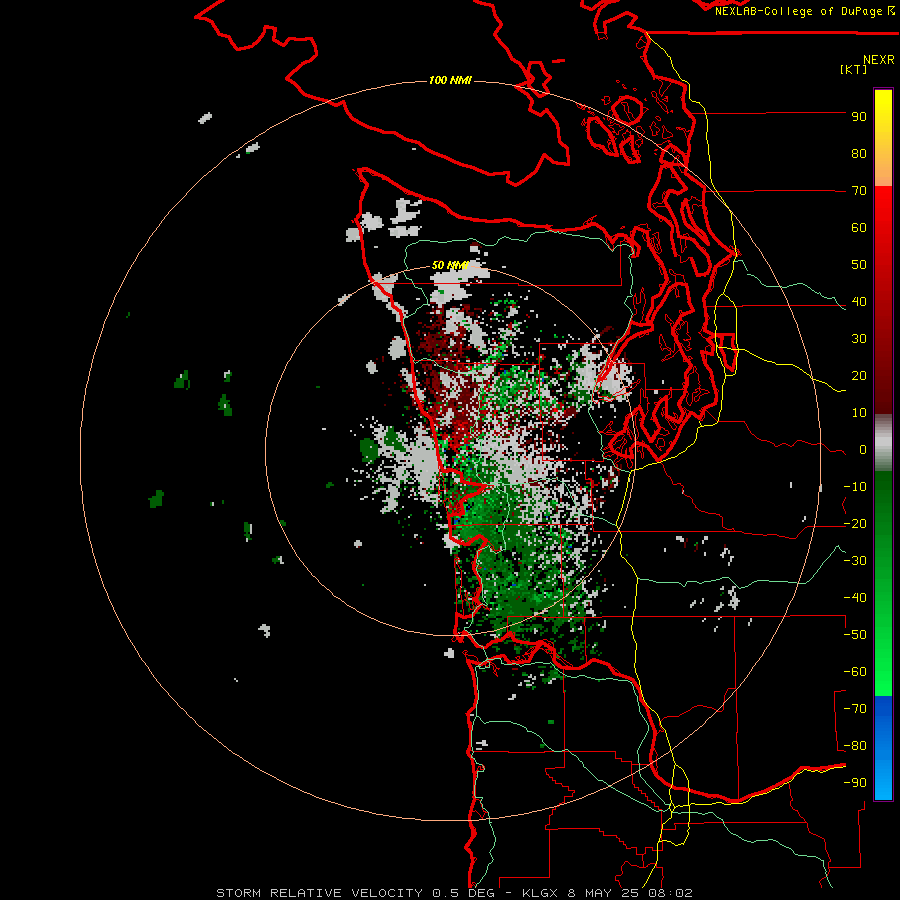Click the 0 value on velocity scale
The height and width of the screenshot is (900, 900).
pyautogui.click(x=863, y=450)
